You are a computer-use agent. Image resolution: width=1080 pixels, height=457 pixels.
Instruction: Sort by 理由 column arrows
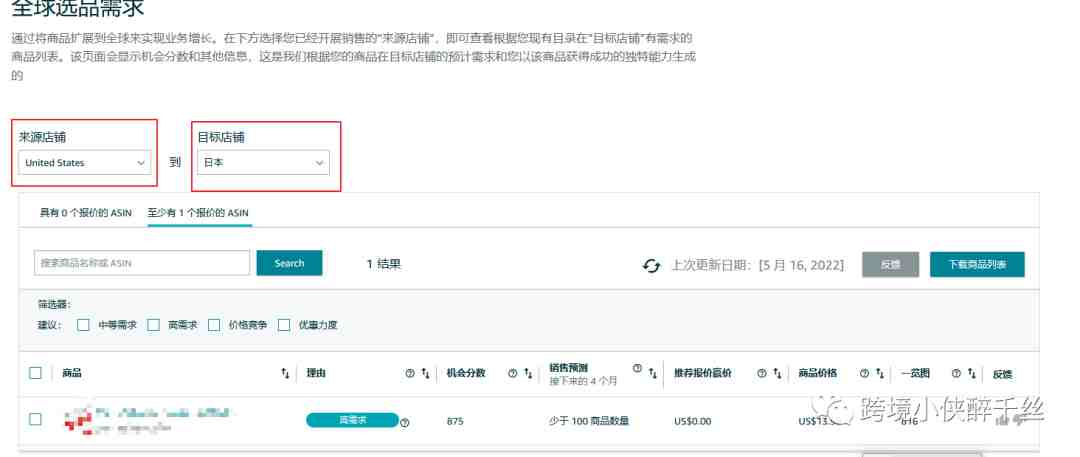point(426,373)
